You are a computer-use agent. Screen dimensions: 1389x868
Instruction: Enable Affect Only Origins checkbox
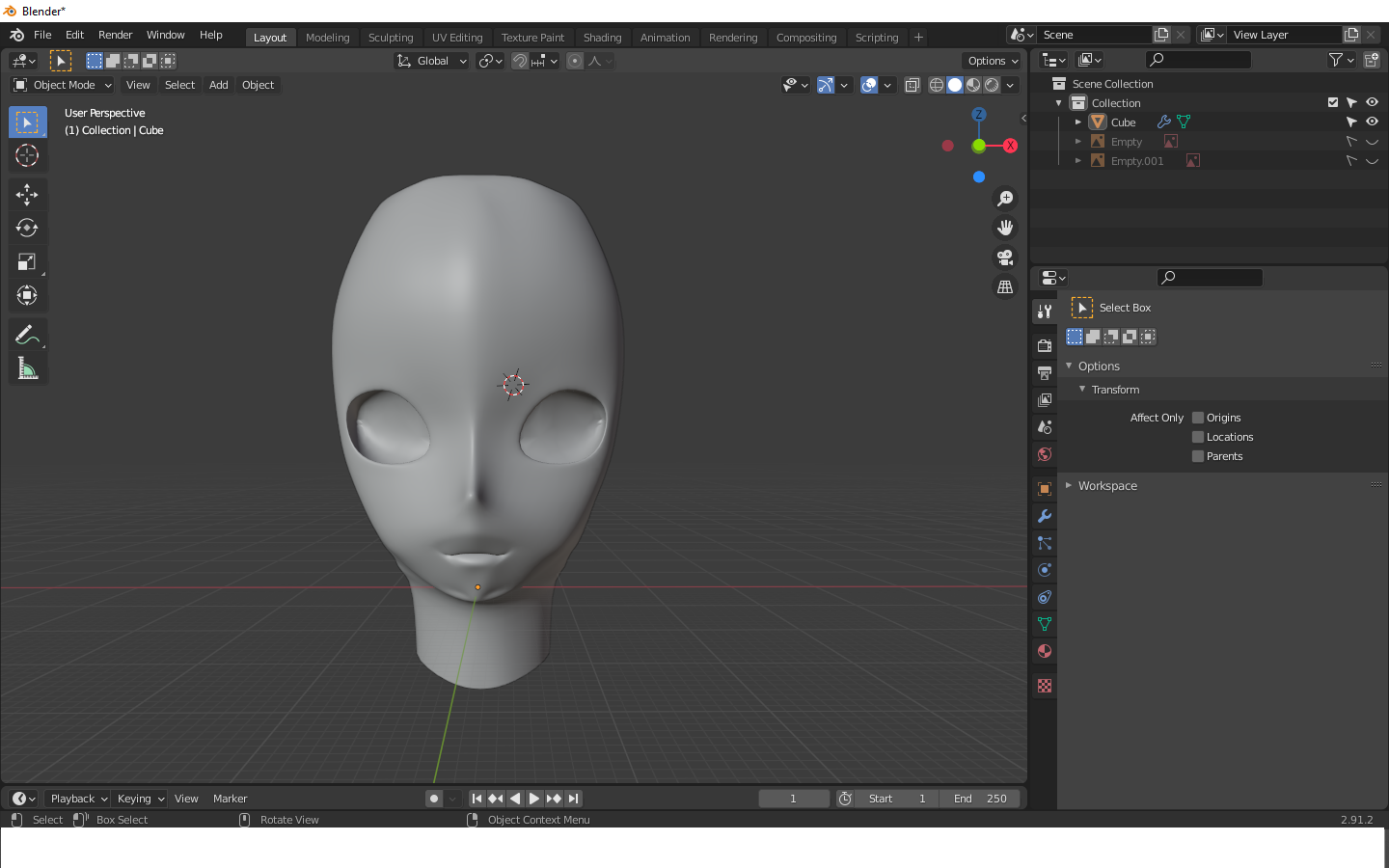tap(1198, 418)
